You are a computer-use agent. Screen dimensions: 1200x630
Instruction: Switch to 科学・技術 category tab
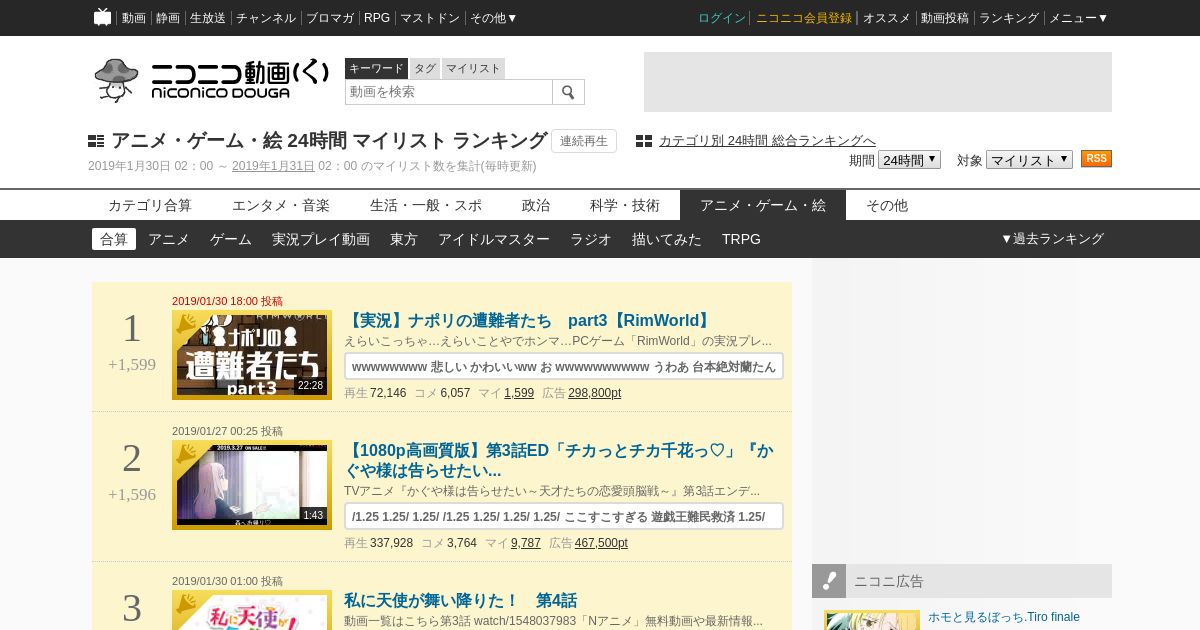point(625,205)
